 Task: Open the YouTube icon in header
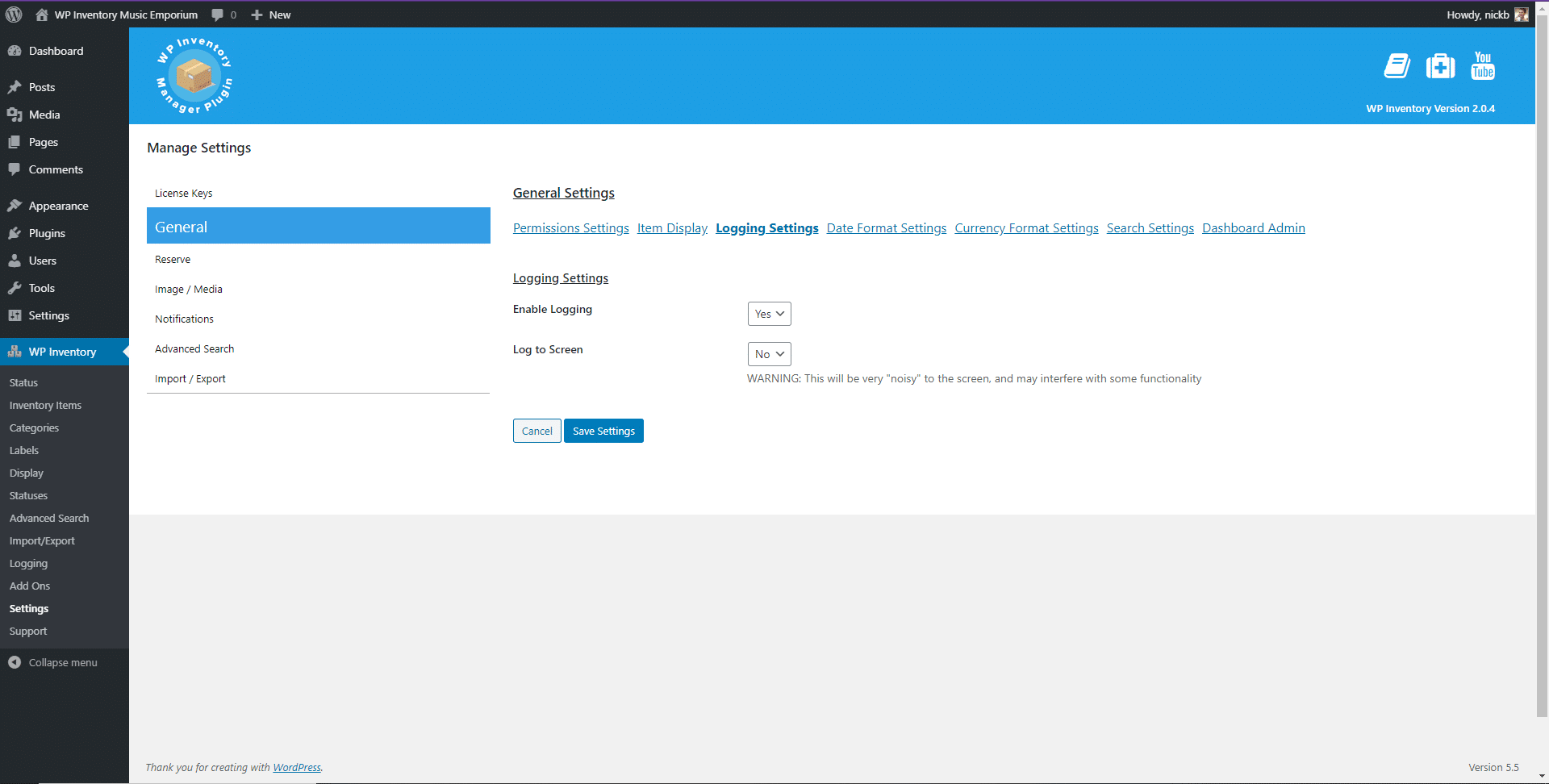[1483, 65]
